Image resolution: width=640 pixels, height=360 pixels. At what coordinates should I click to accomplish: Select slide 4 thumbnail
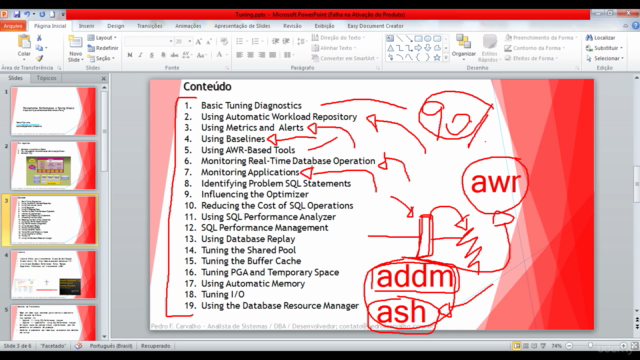click(53, 274)
